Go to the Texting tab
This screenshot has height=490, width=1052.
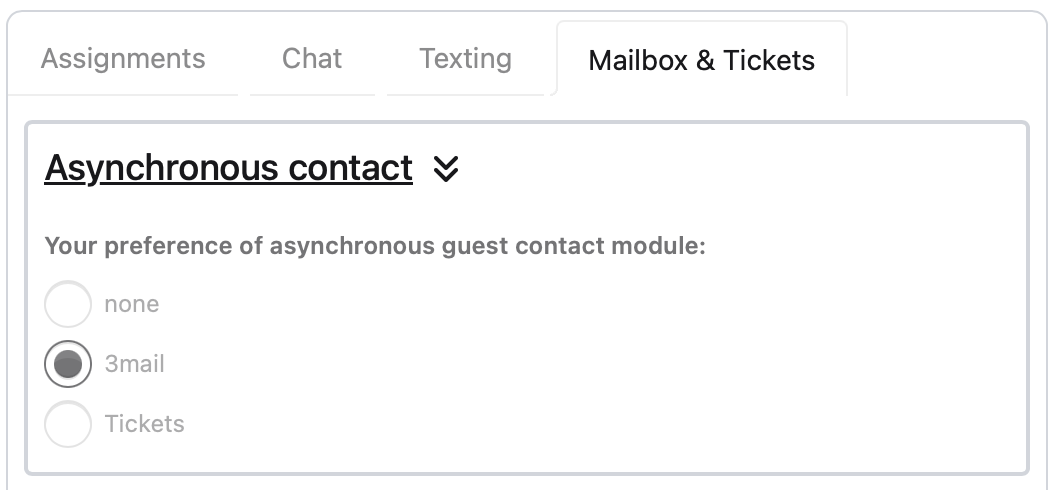point(465,58)
